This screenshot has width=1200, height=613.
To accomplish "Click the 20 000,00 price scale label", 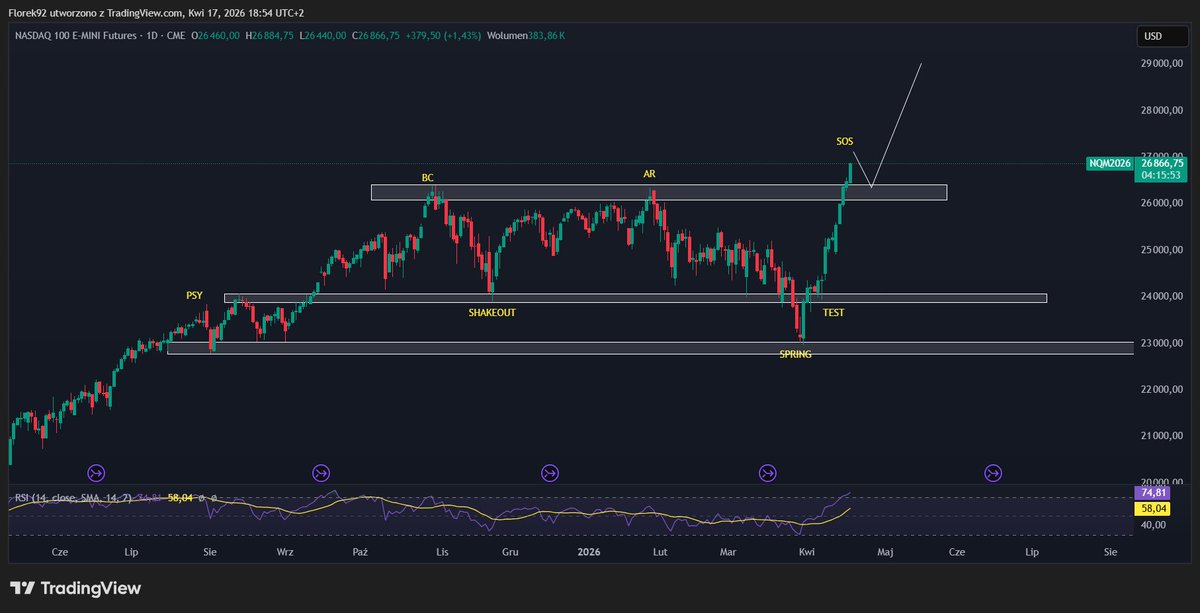I will click(x=1161, y=483).
